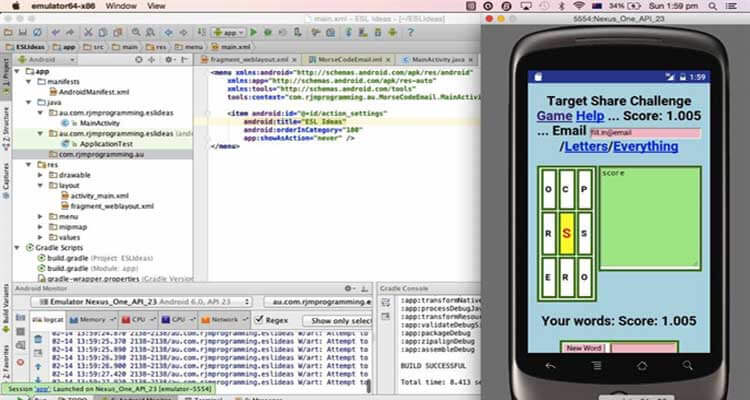Image resolution: width=750 pixels, height=400 pixels.
Task: Click the Redo arrow icon
Action: 70,33
